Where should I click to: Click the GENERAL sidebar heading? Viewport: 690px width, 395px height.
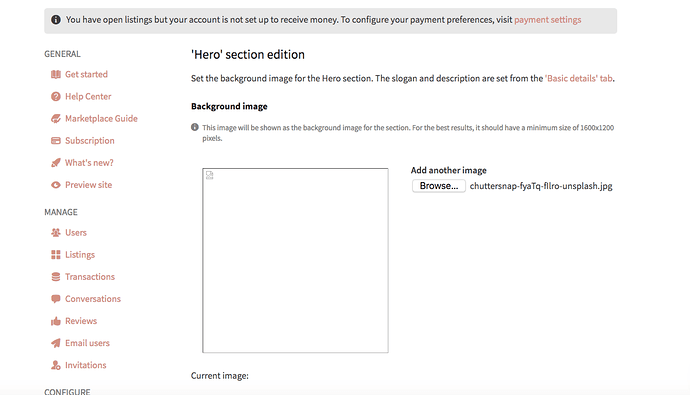pos(62,54)
